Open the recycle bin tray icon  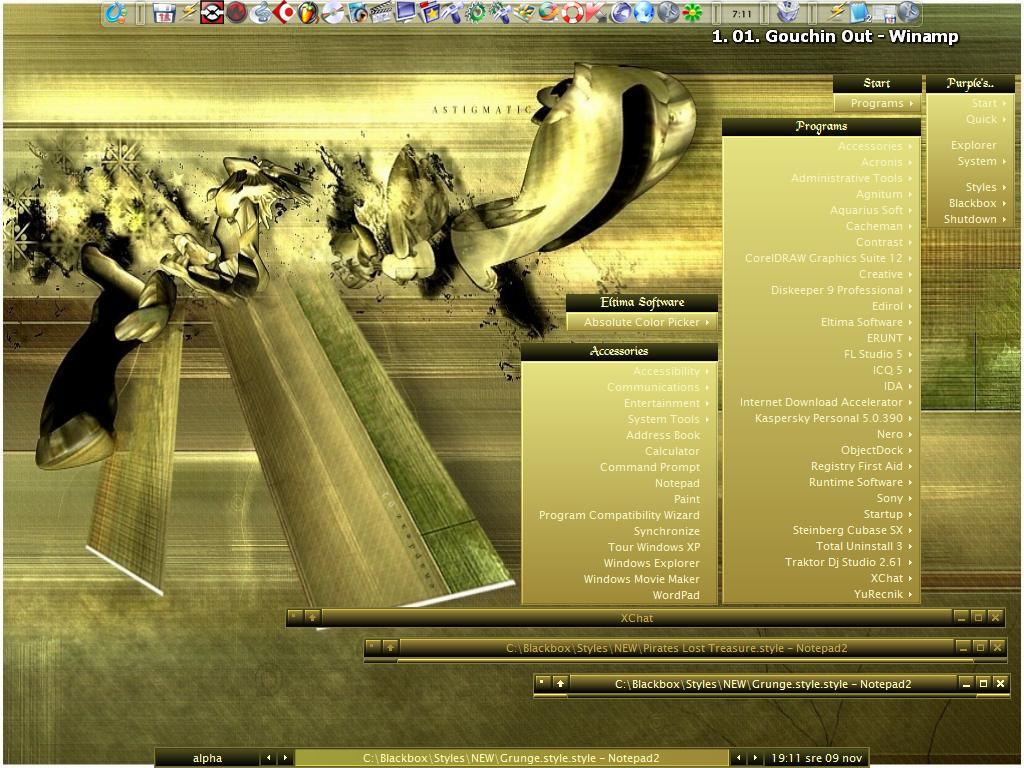click(789, 12)
